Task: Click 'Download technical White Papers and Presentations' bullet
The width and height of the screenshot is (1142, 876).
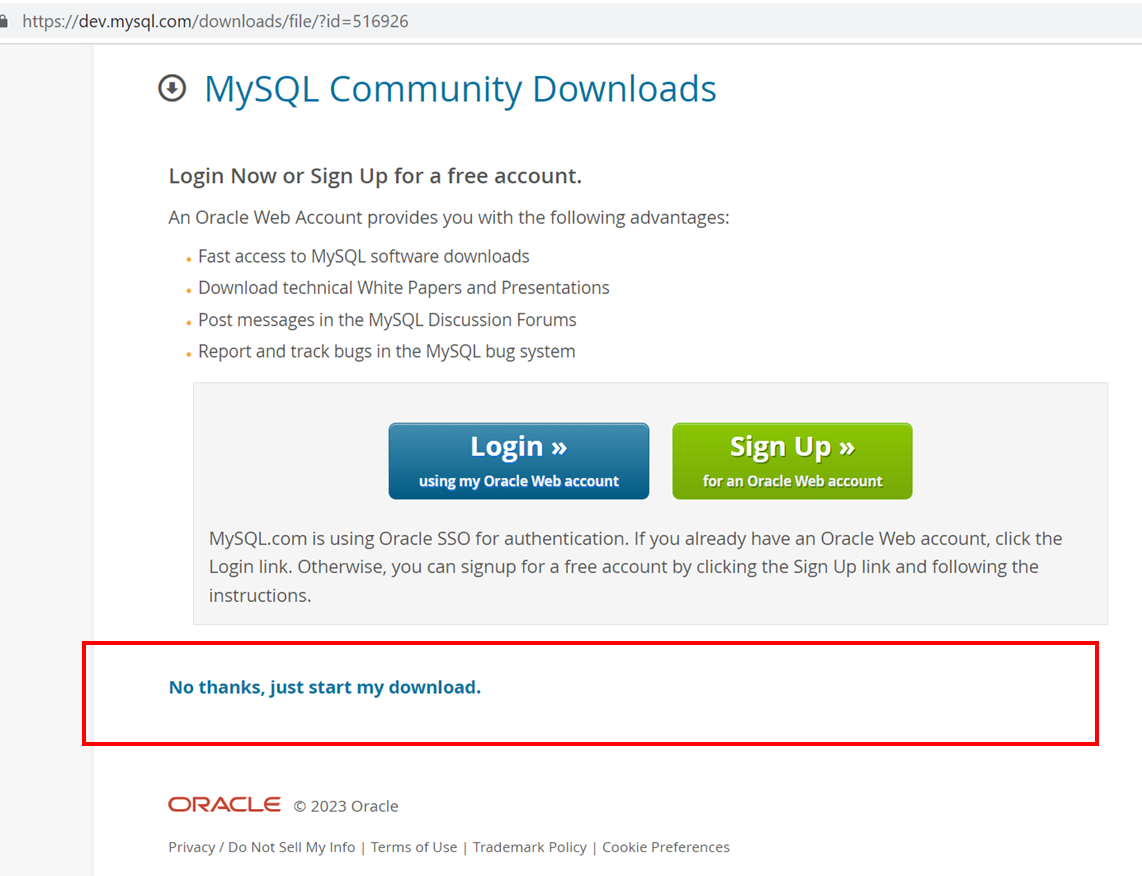Action: point(403,288)
